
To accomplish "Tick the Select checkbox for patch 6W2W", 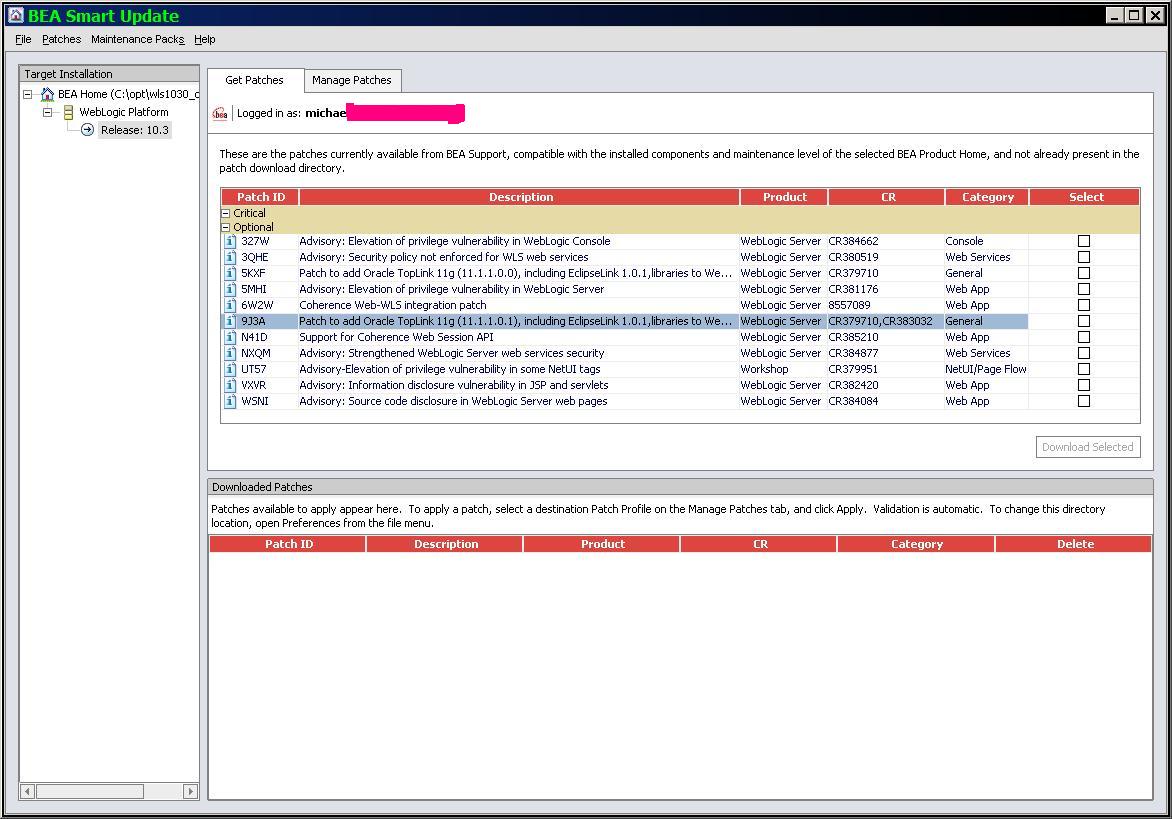I will click(x=1084, y=305).
